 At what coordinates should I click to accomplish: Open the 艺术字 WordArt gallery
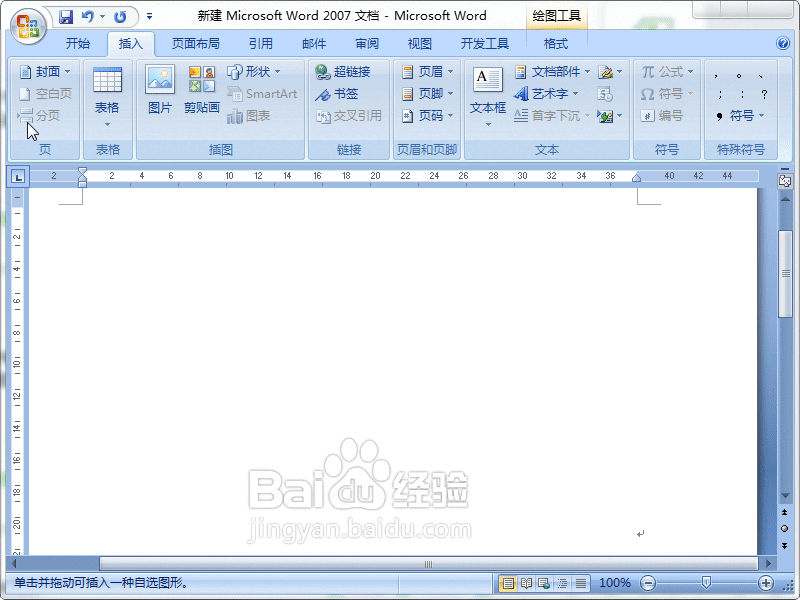tap(546, 94)
